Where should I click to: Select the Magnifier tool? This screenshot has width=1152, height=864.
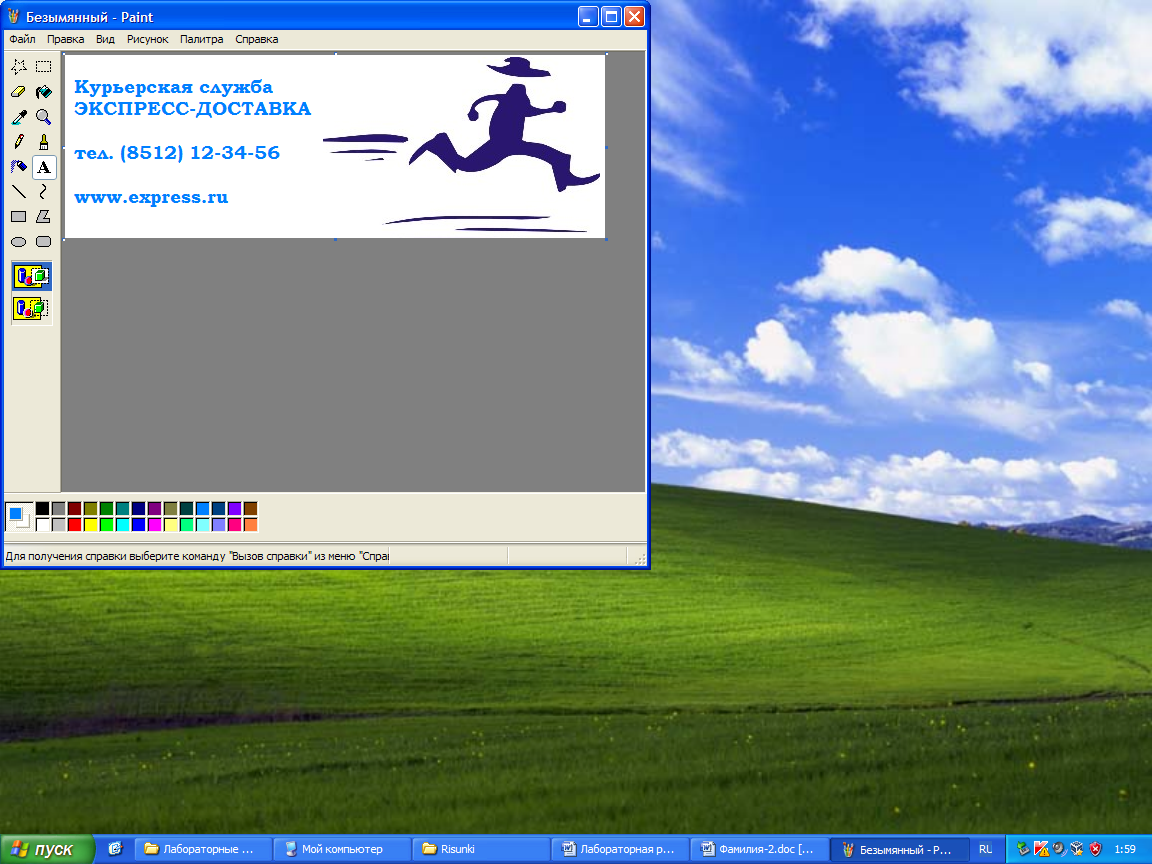click(x=44, y=117)
